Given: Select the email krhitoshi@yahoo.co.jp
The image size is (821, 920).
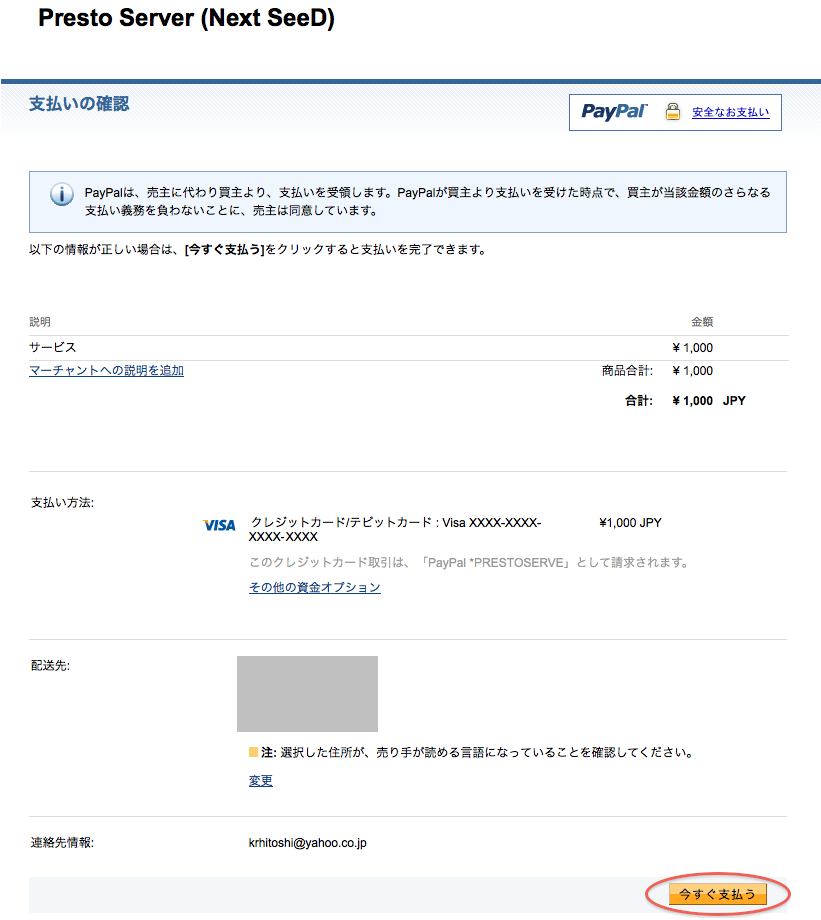Looking at the screenshot, I should [308, 843].
